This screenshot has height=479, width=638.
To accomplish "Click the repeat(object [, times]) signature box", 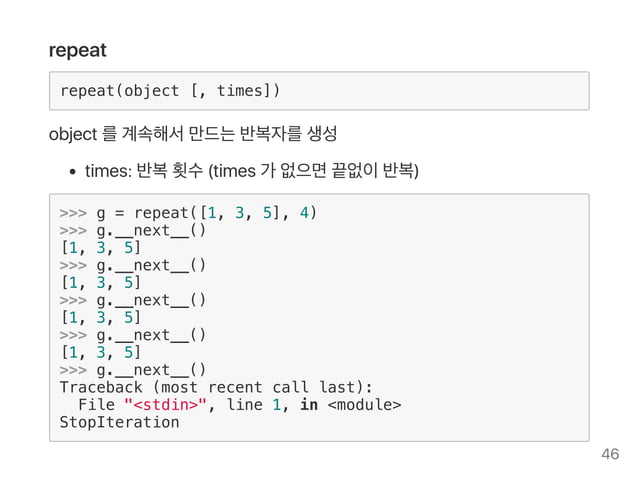I will pos(318,91).
